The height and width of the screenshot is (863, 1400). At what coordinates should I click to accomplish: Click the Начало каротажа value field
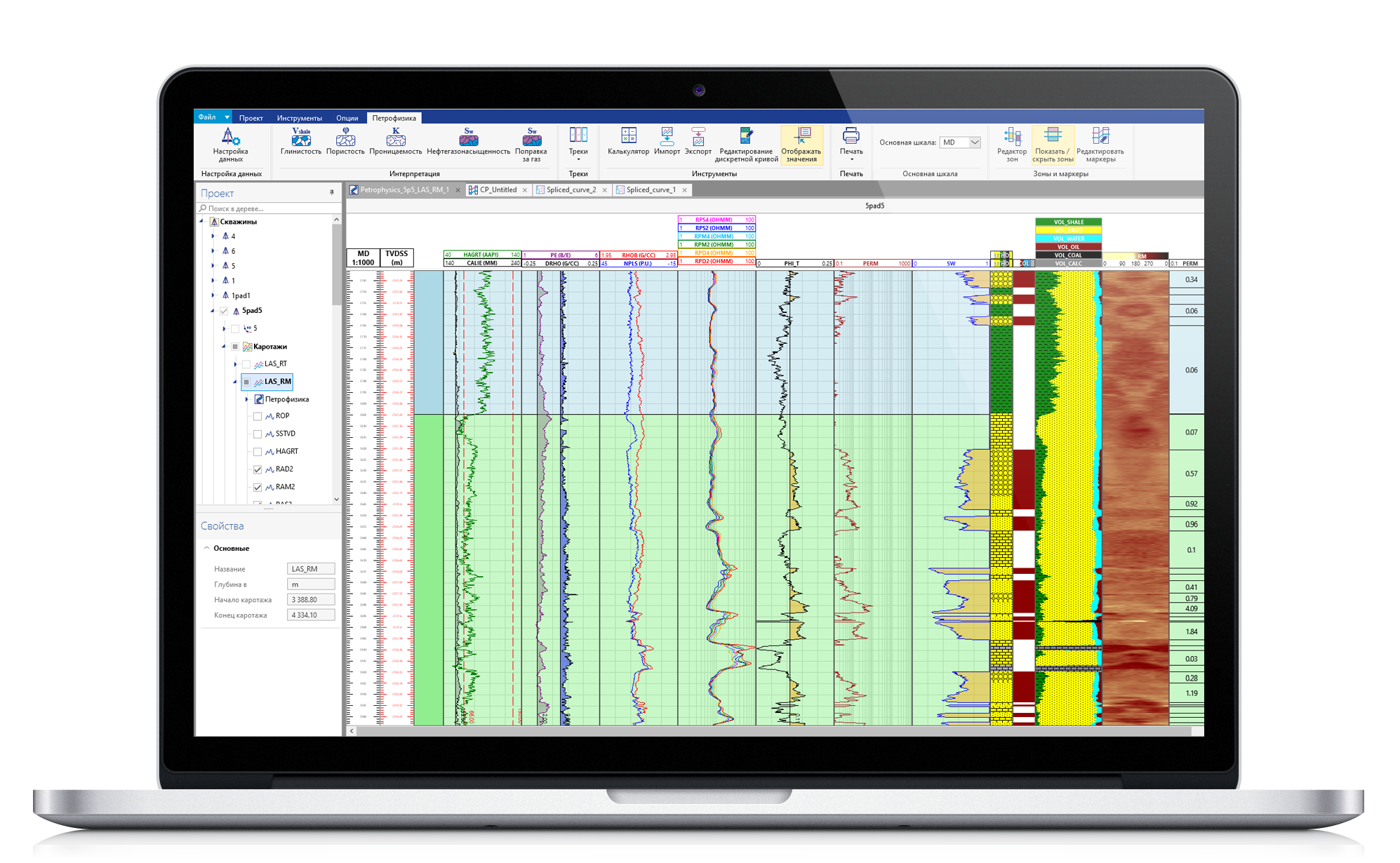pyautogui.click(x=311, y=600)
